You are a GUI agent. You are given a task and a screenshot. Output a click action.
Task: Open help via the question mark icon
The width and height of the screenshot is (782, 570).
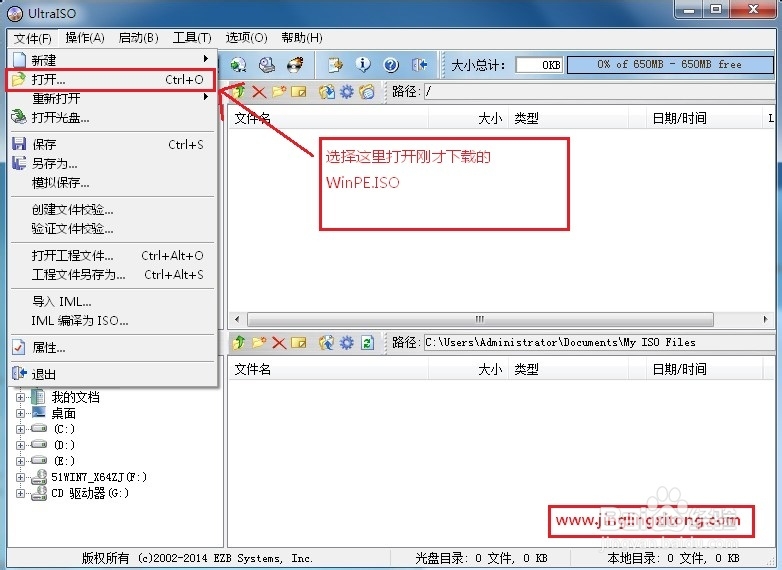pyautogui.click(x=391, y=65)
